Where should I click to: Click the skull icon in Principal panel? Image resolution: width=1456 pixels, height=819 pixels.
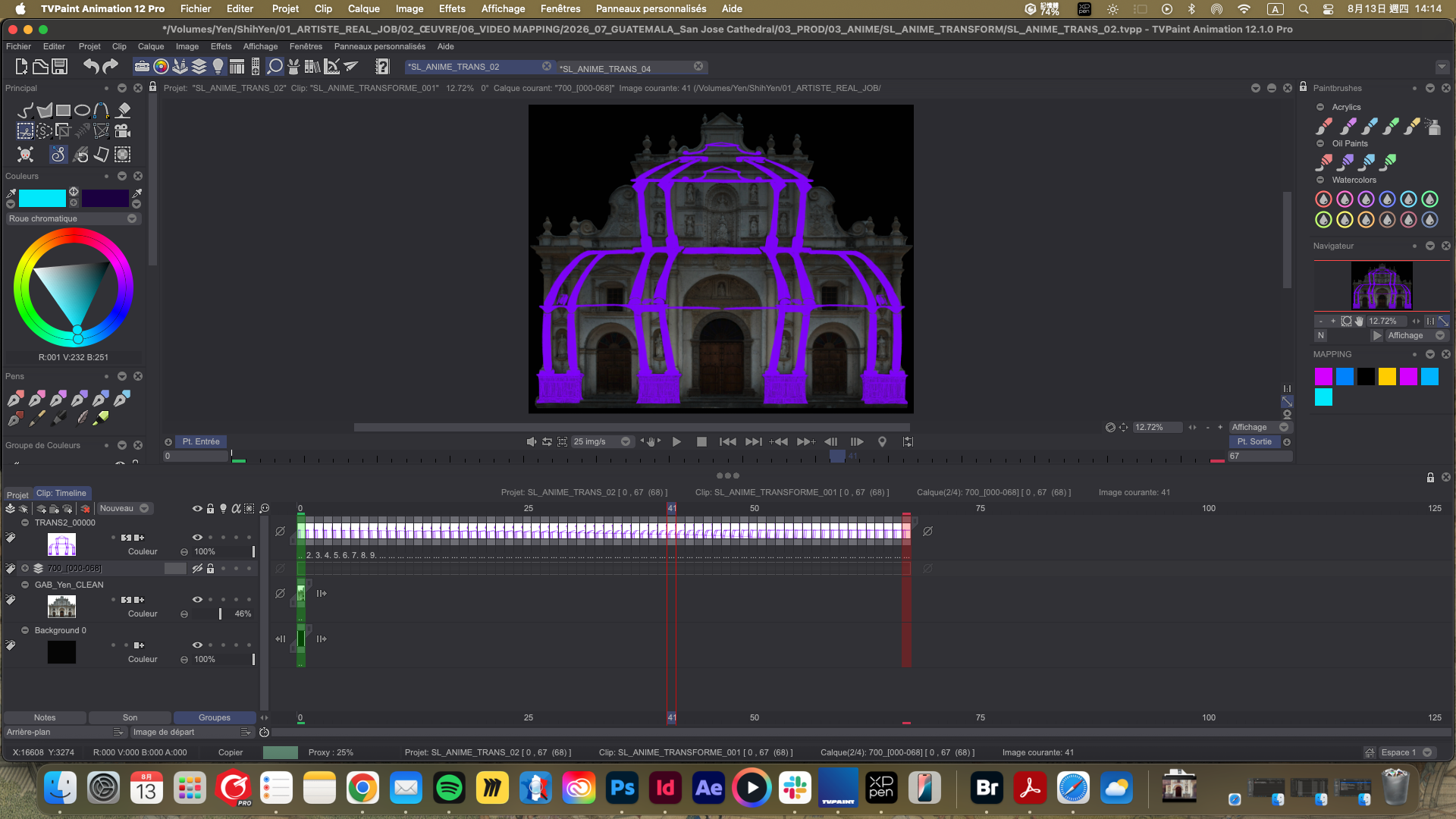(x=25, y=155)
